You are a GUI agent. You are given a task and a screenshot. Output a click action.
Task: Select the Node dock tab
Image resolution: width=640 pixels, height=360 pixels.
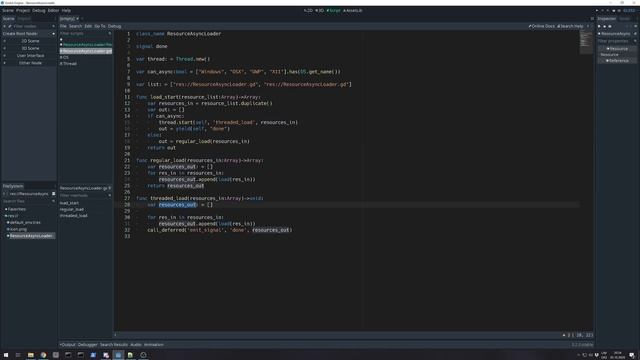[624, 19]
